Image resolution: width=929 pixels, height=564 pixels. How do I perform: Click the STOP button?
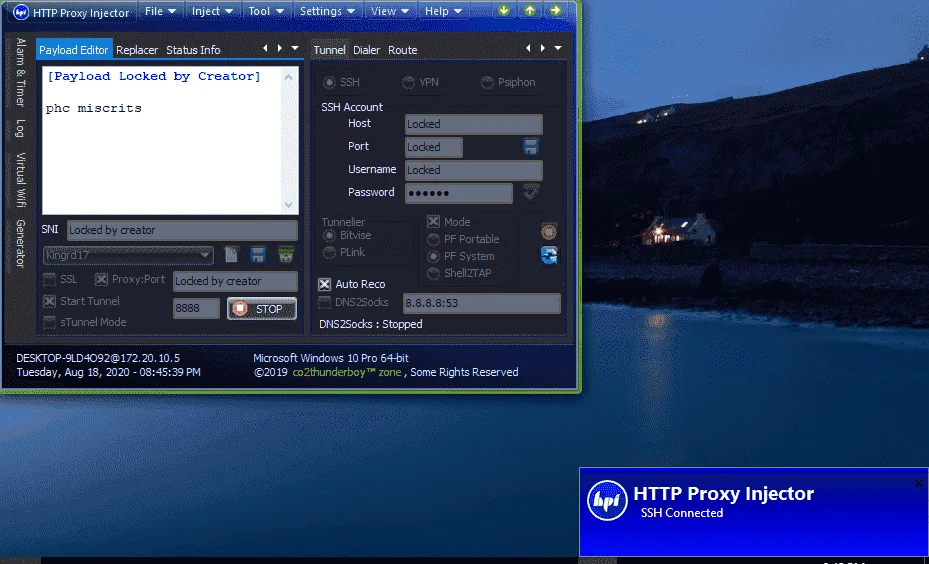point(262,309)
